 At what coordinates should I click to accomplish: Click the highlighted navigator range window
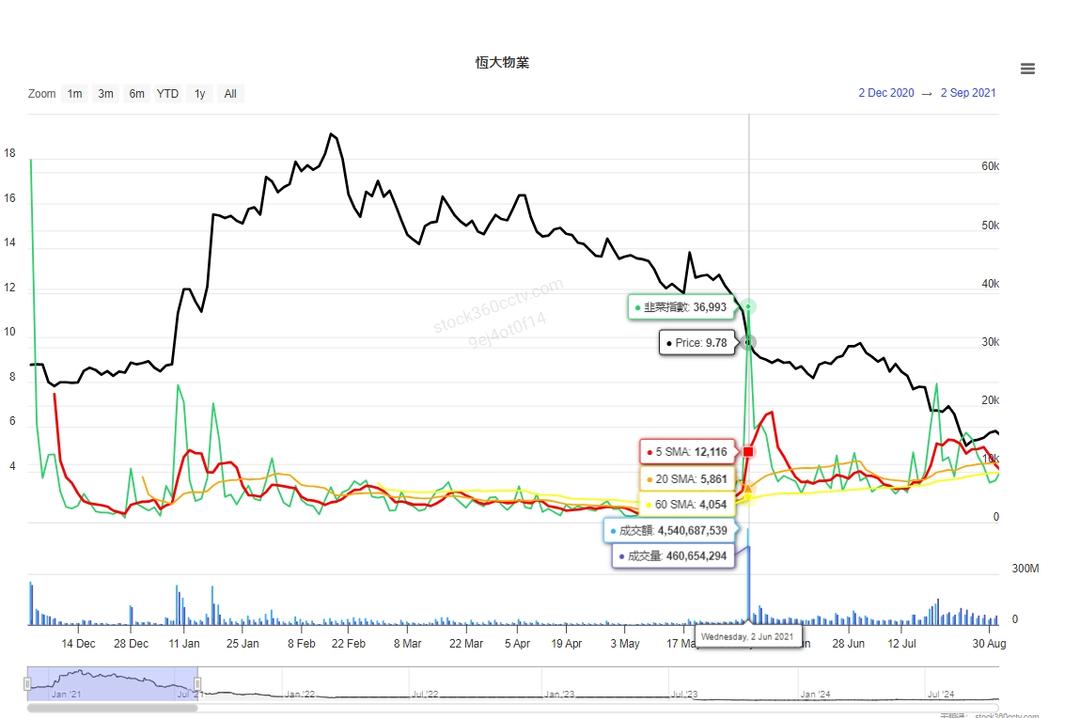coord(112,684)
